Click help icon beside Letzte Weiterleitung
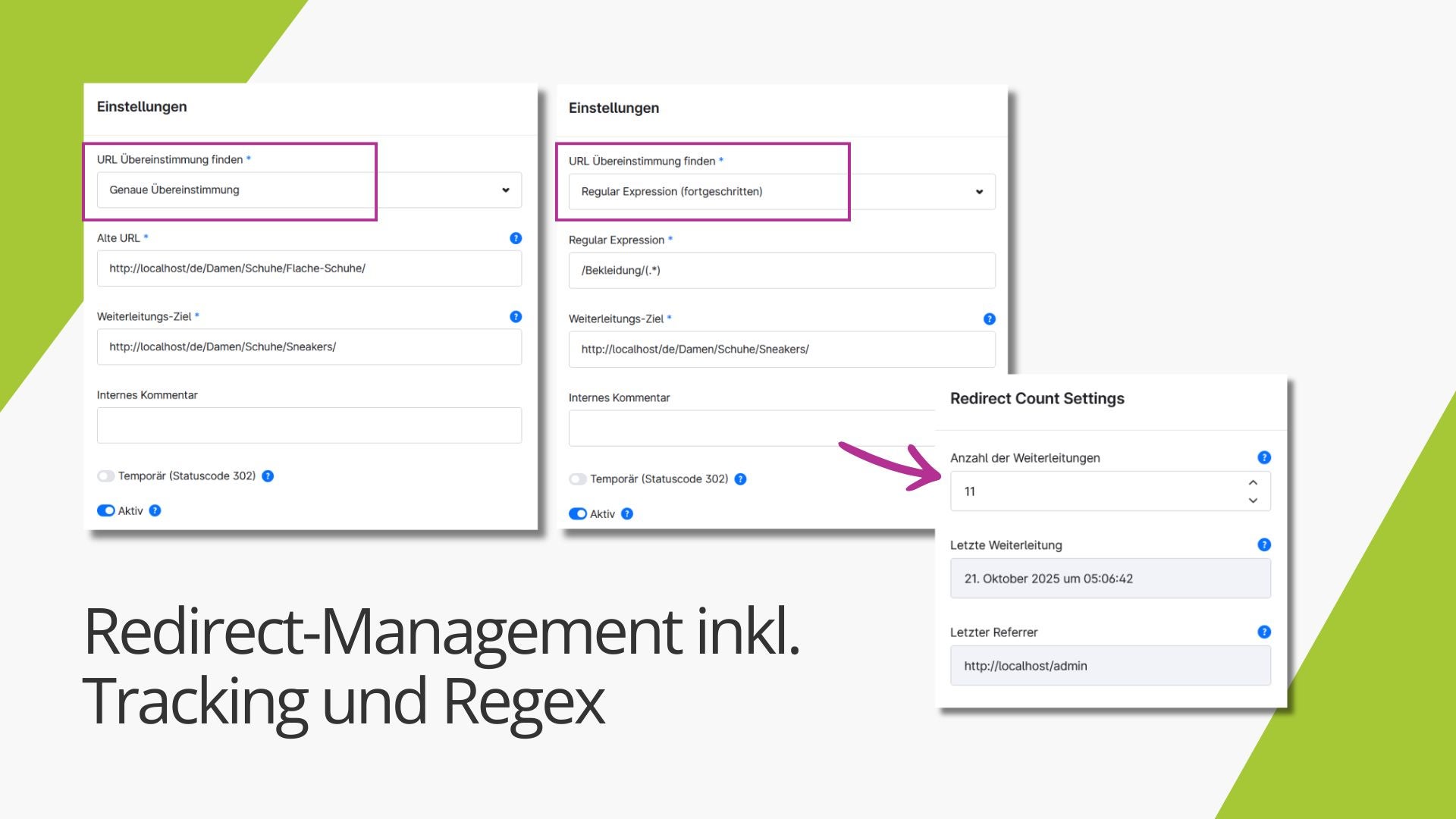The image size is (1456, 819). click(x=1263, y=544)
